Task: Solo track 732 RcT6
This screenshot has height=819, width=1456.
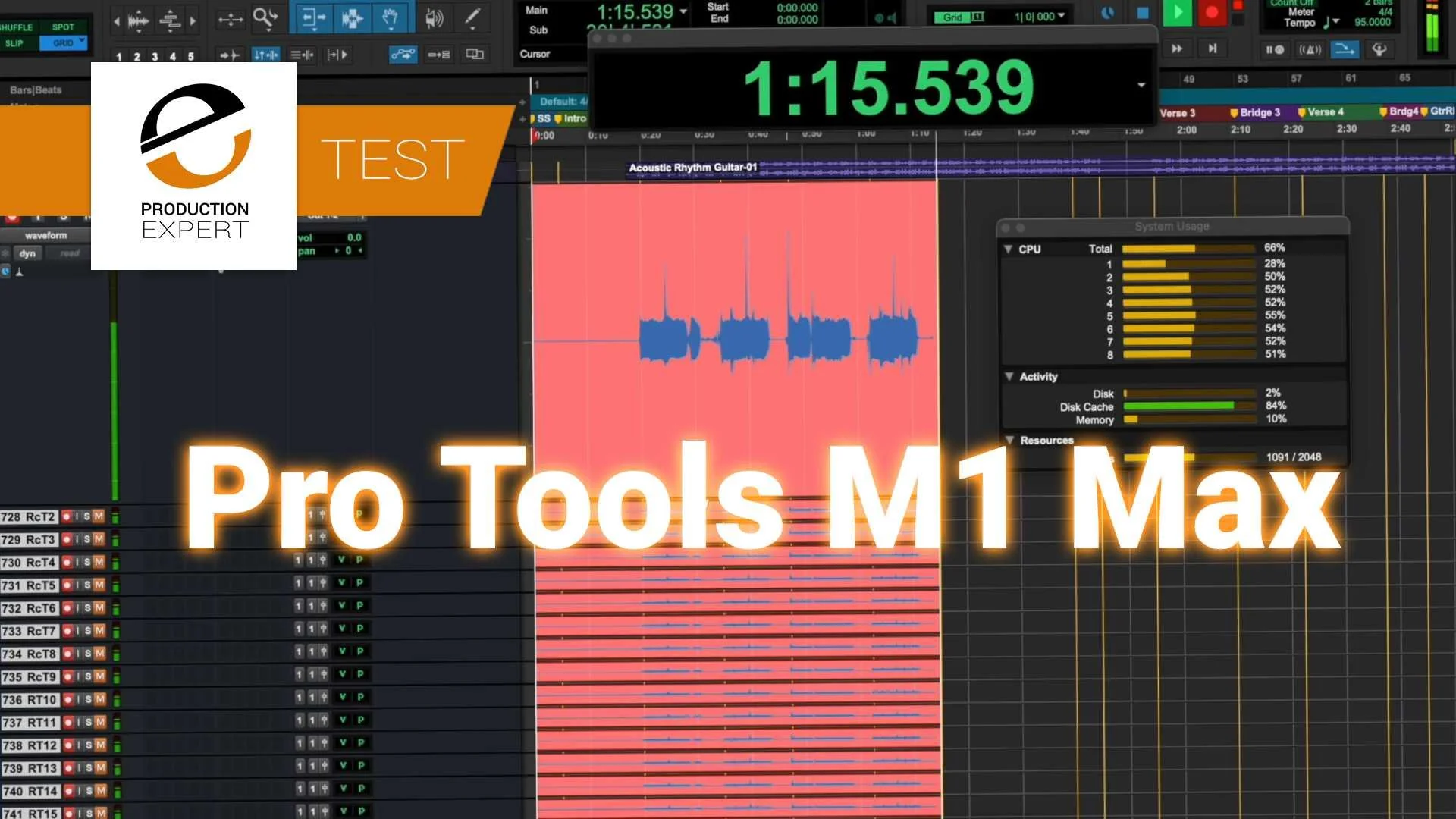Action: pyautogui.click(x=87, y=607)
